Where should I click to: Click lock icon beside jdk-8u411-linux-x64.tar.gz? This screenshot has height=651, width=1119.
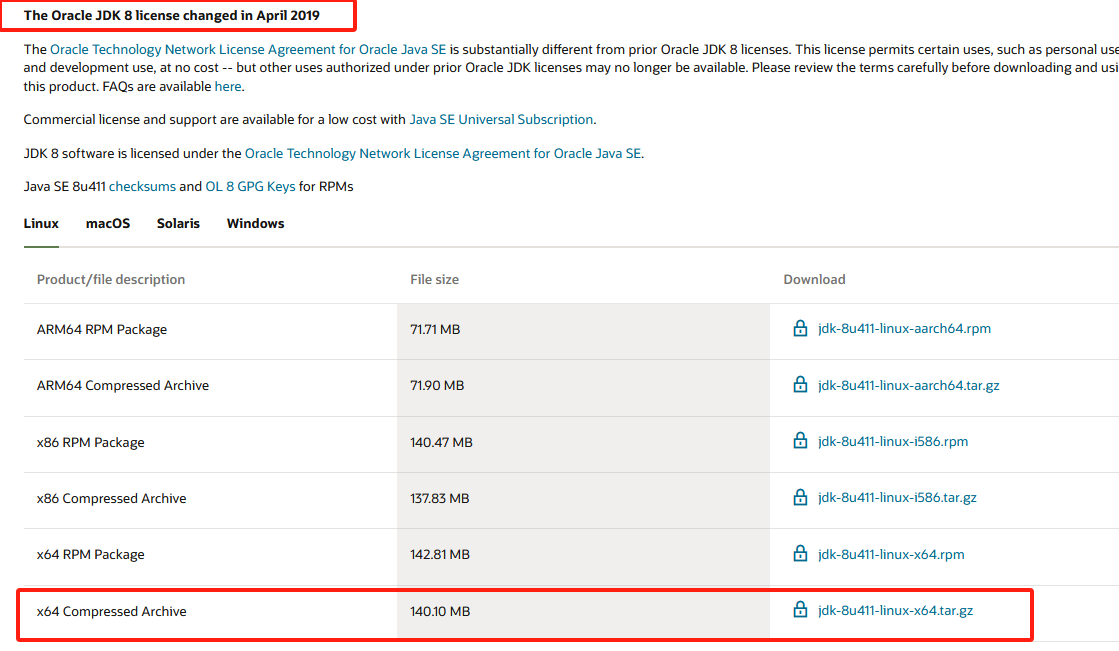coord(800,610)
